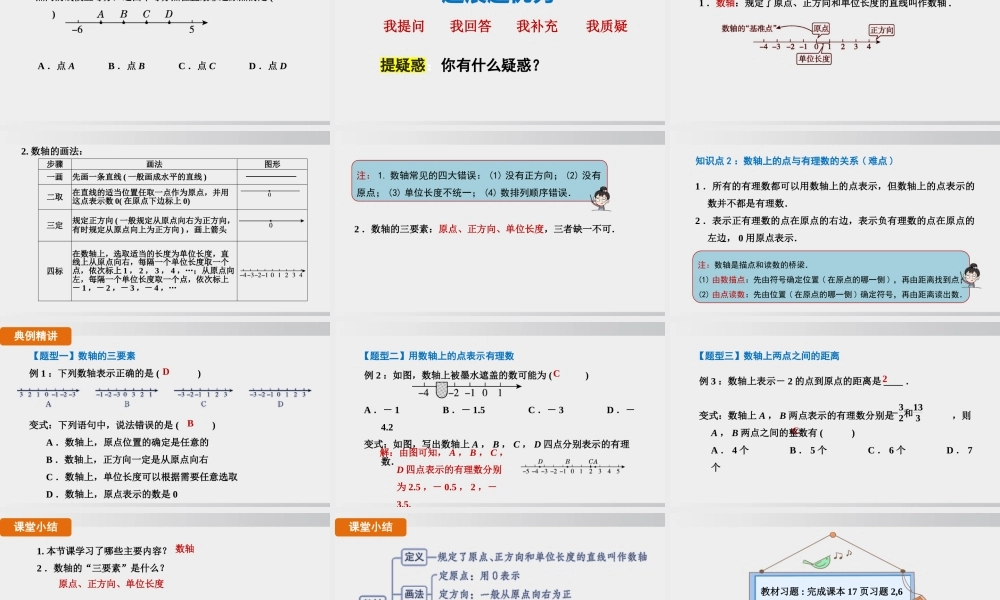The height and width of the screenshot is (600, 1000).
Task: Click the 画法 box in the mind map
Action: 414,594
